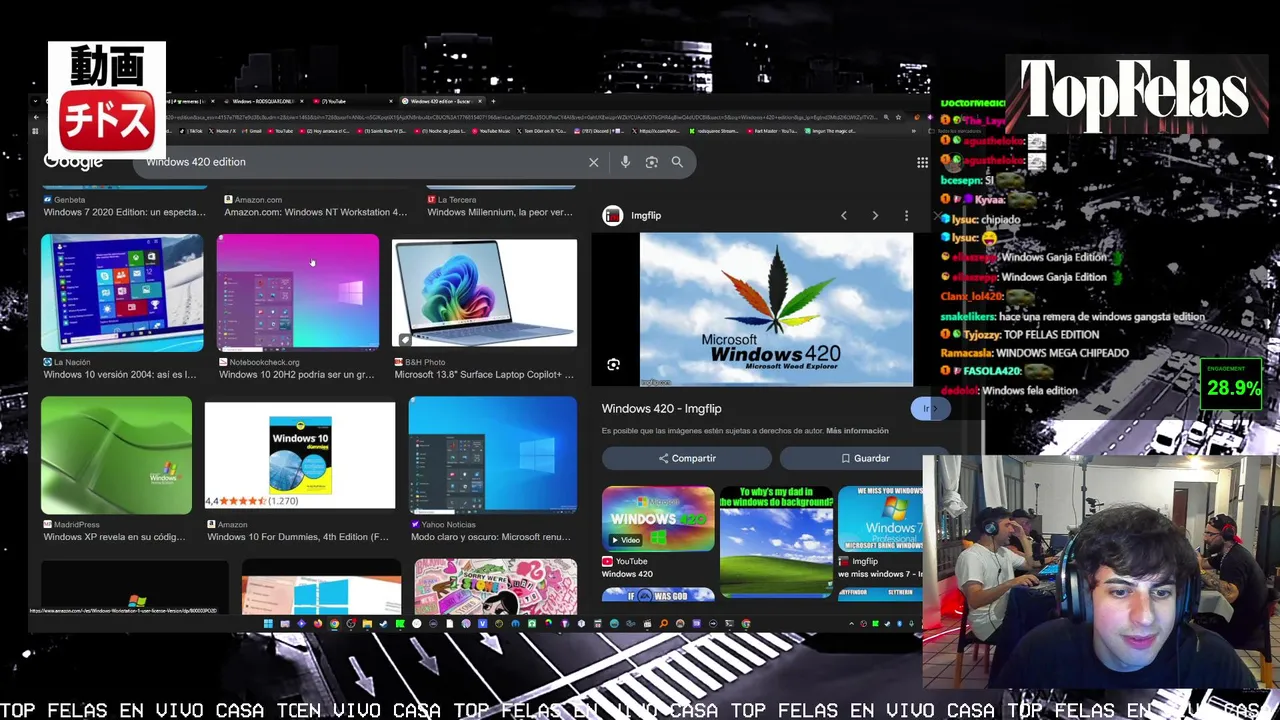This screenshot has height=720, width=1280.
Task: Switch to the Windows RODSQUARE tab
Action: [265, 101]
